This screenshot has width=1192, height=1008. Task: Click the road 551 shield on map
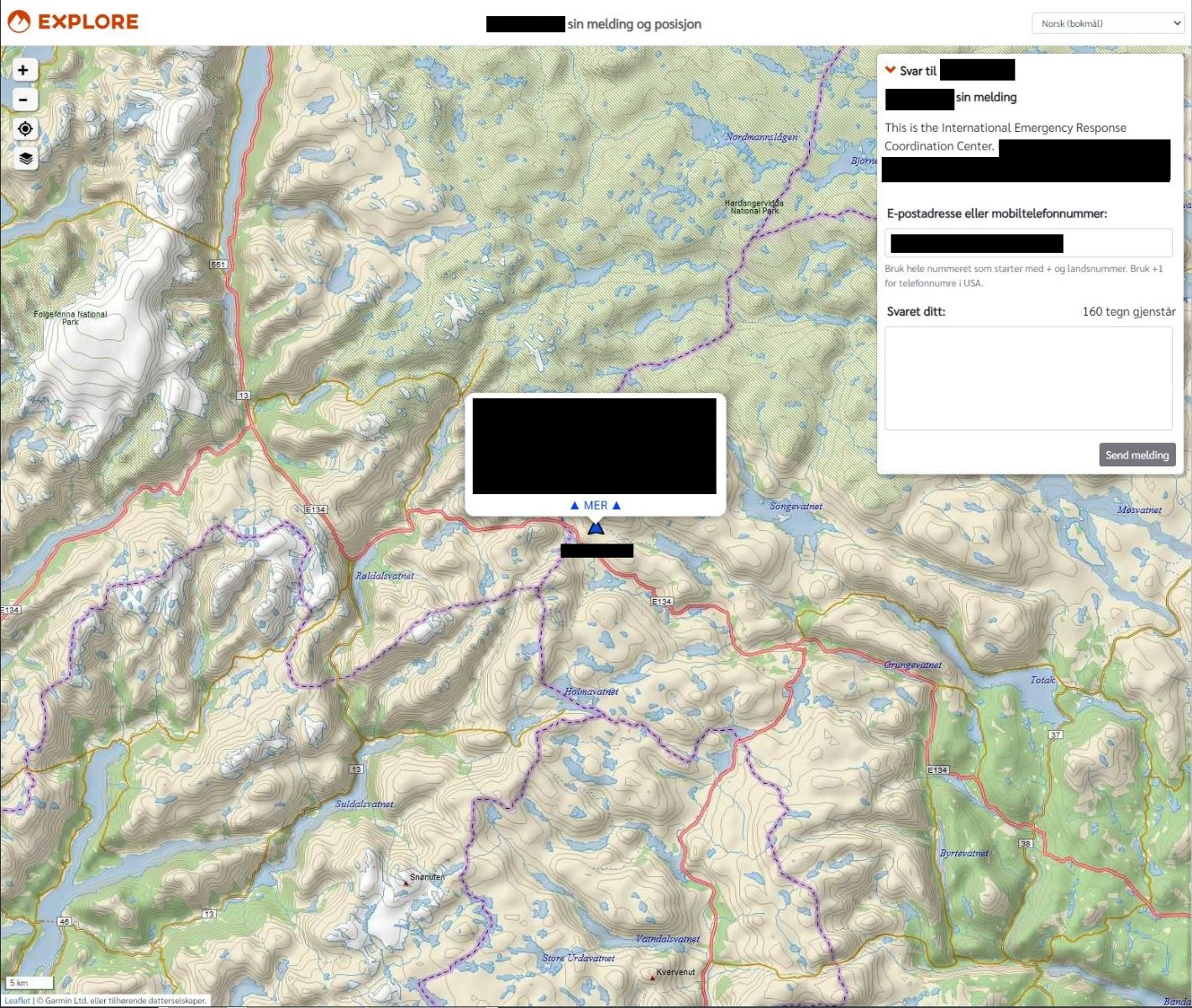pos(218,265)
